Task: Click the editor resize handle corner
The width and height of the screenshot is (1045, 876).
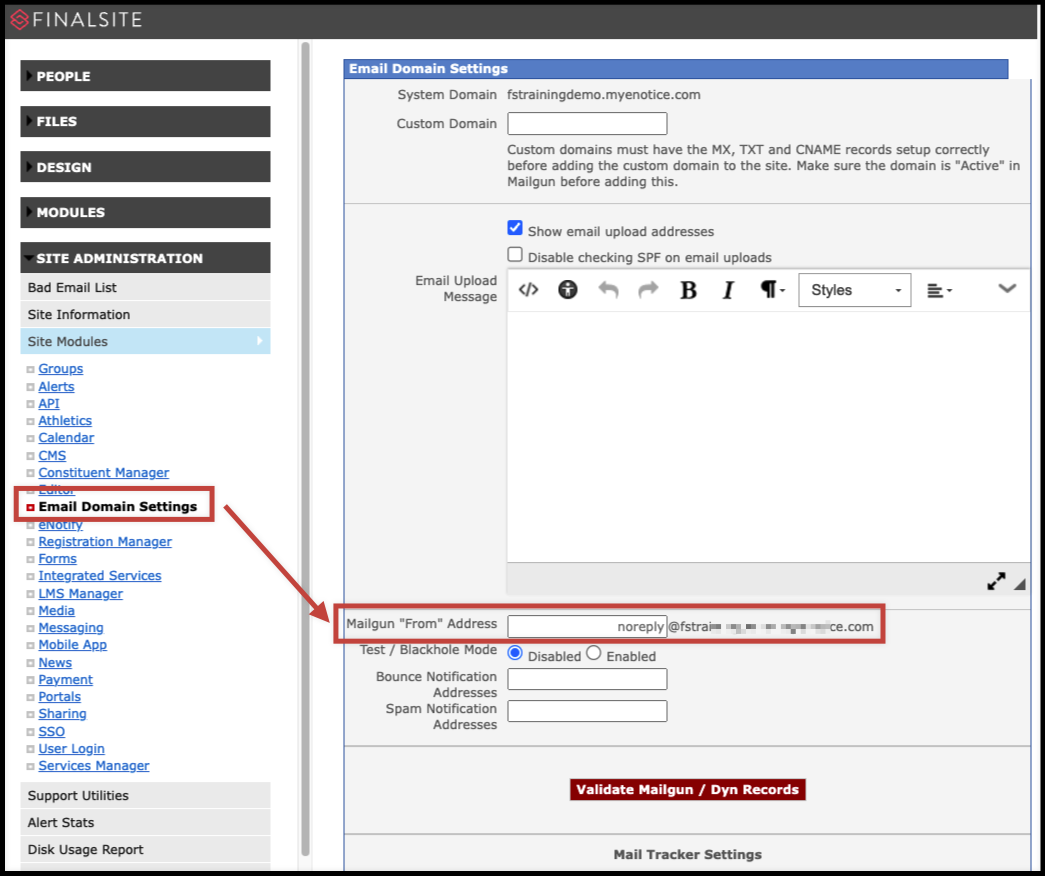Action: coord(1020,584)
